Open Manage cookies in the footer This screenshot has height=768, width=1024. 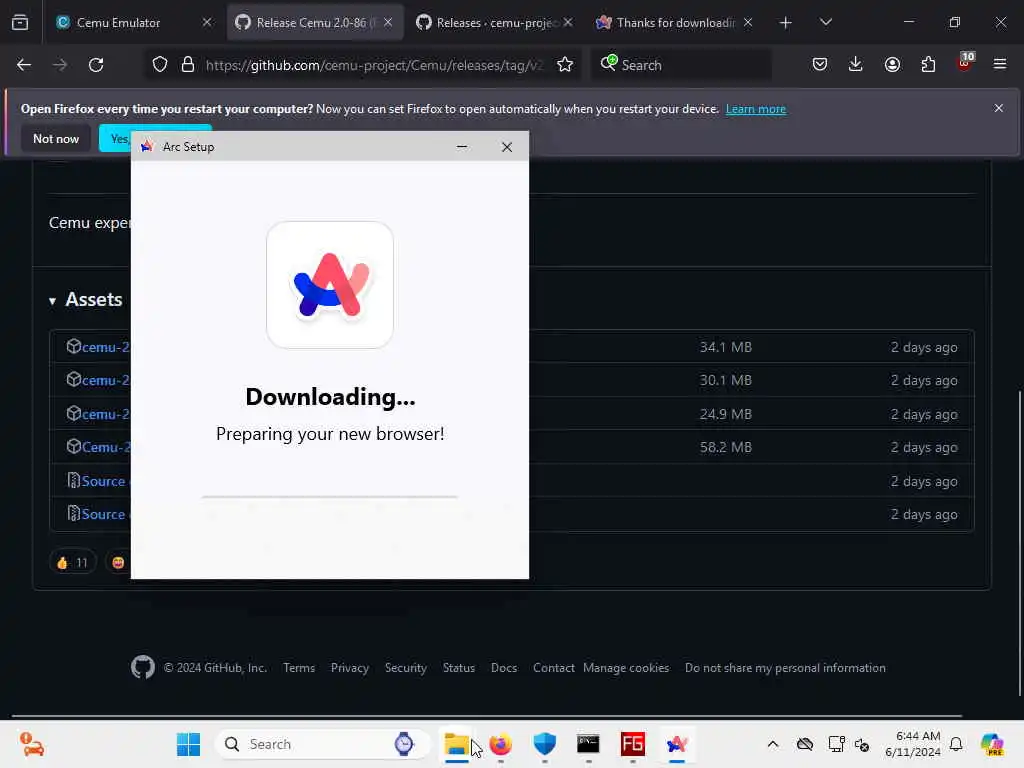click(x=626, y=667)
